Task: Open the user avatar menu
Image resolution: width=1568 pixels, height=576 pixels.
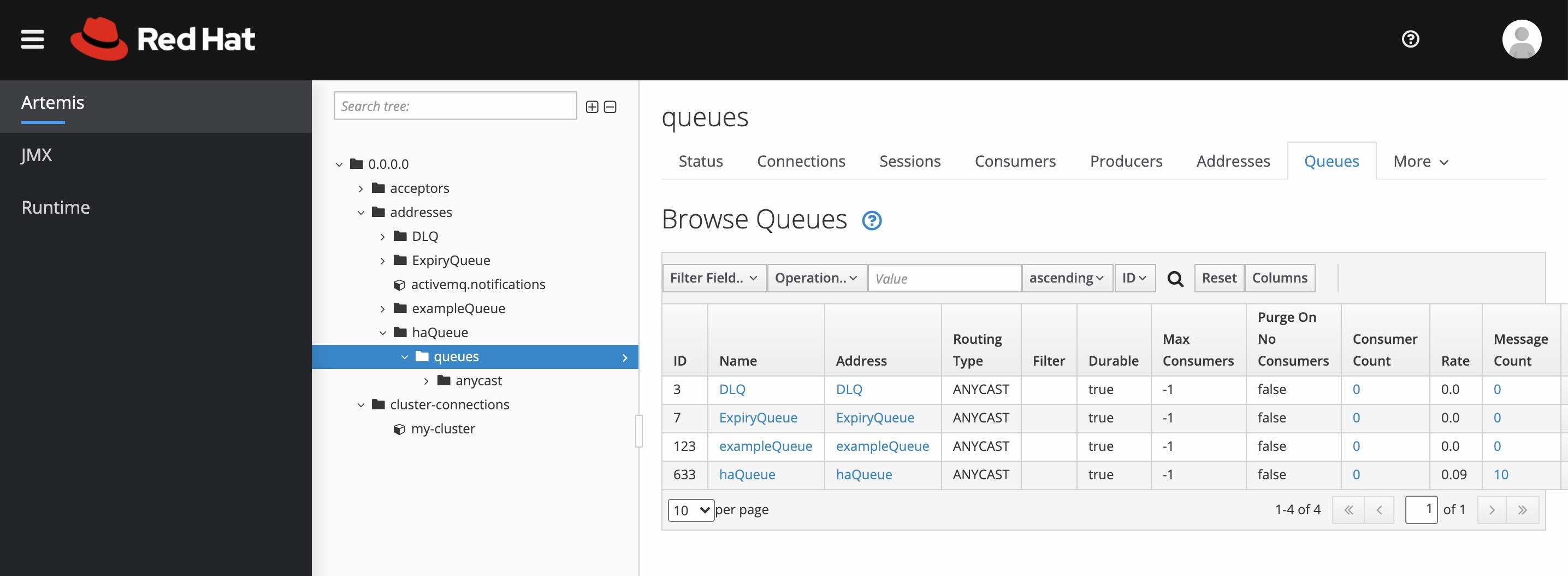Action: tap(1521, 39)
